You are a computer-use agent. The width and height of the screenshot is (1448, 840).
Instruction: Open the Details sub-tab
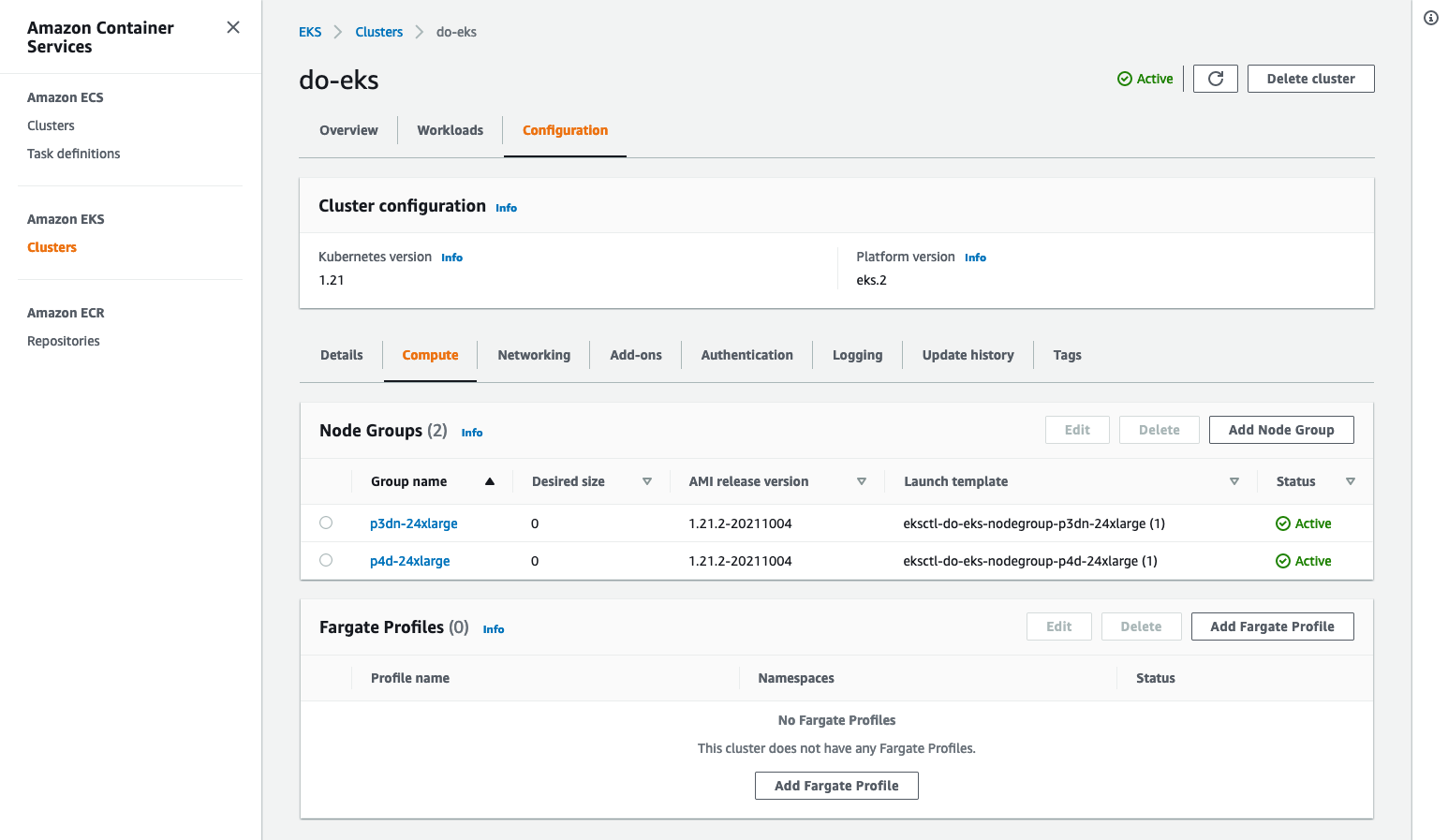pyautogui.click(x=342, y=355)
